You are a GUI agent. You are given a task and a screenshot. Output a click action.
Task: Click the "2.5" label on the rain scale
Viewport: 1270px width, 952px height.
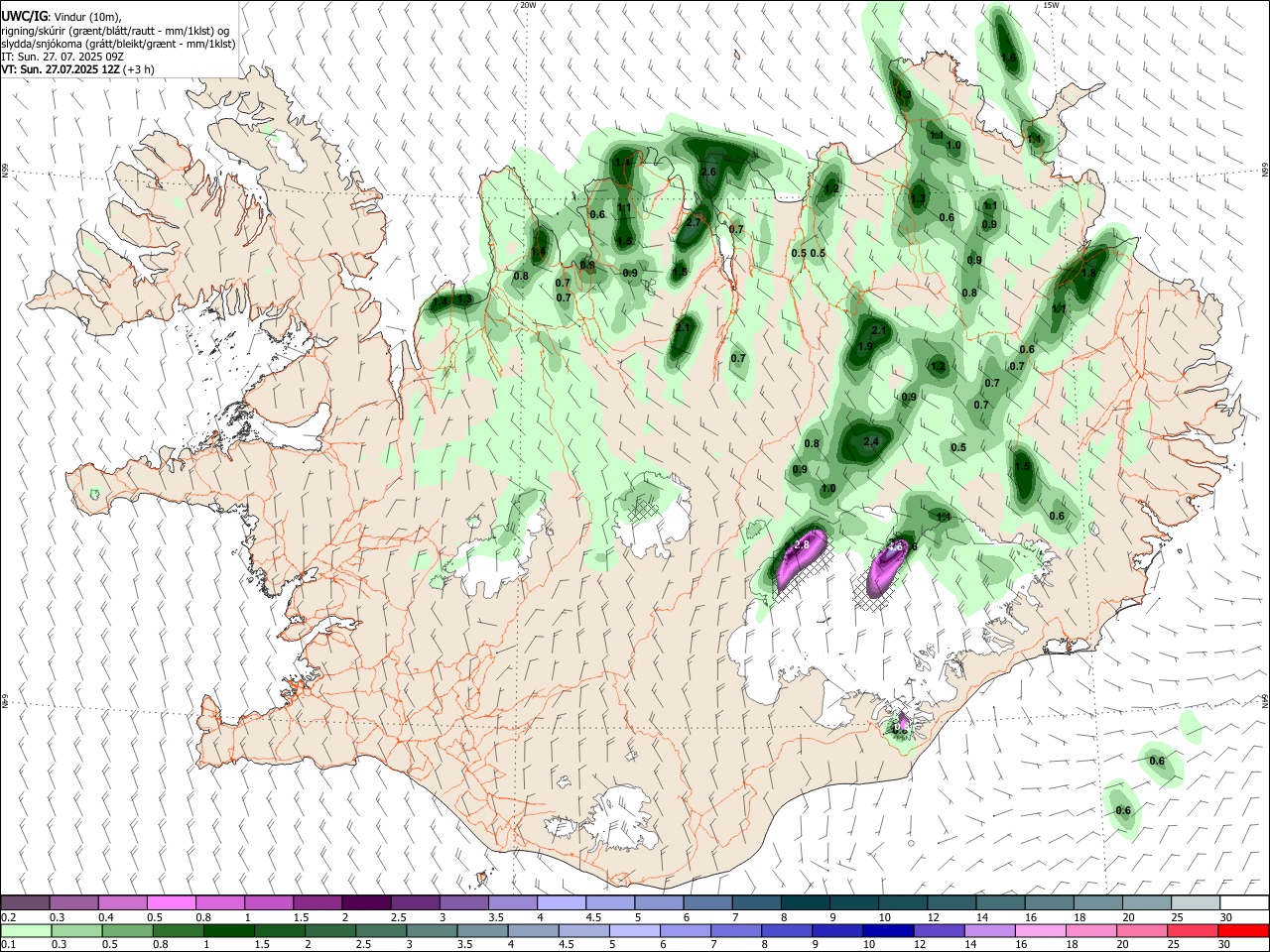362,945
